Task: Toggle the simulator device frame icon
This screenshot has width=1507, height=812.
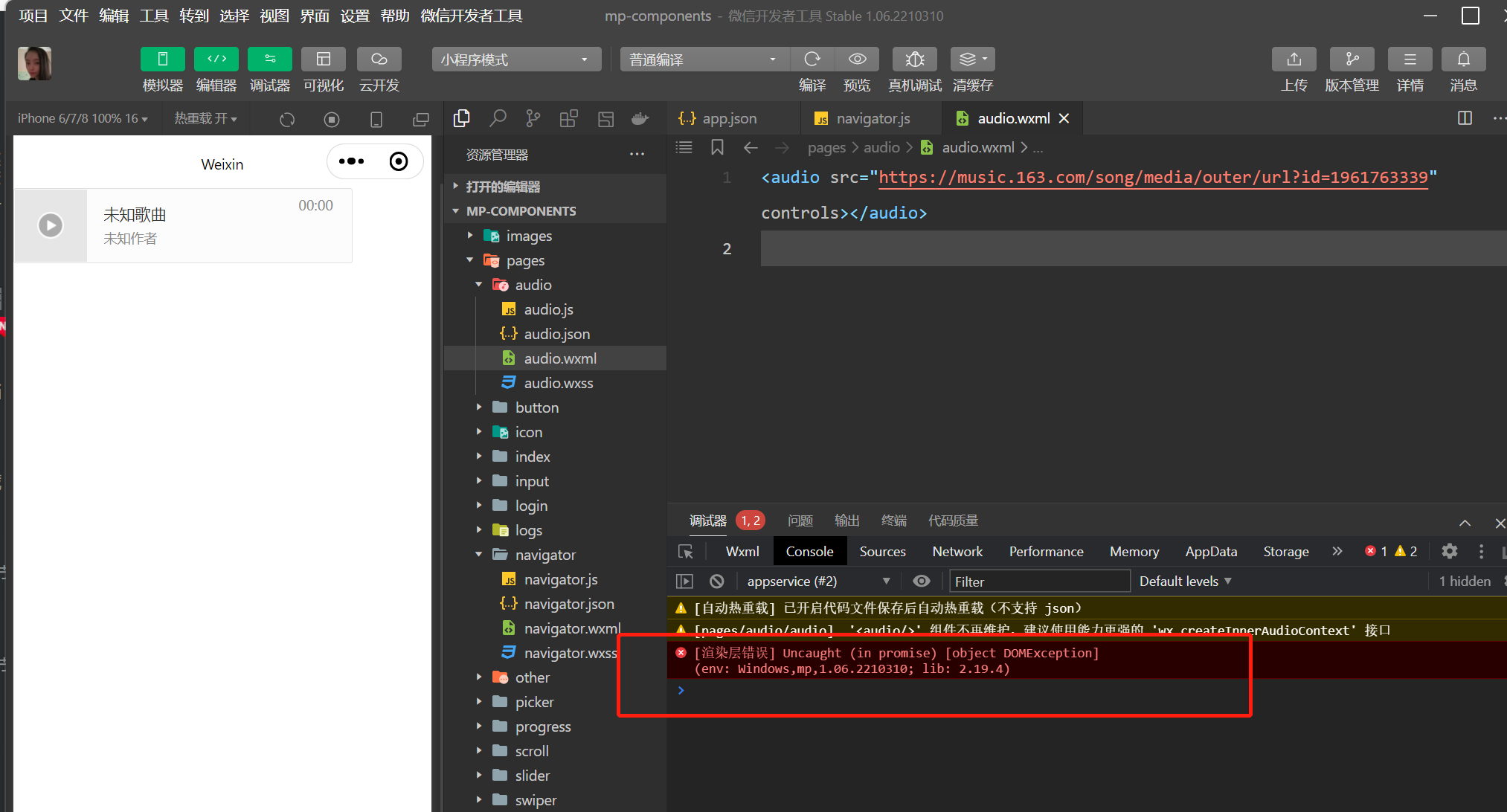Action: click(x=376, y=119)
